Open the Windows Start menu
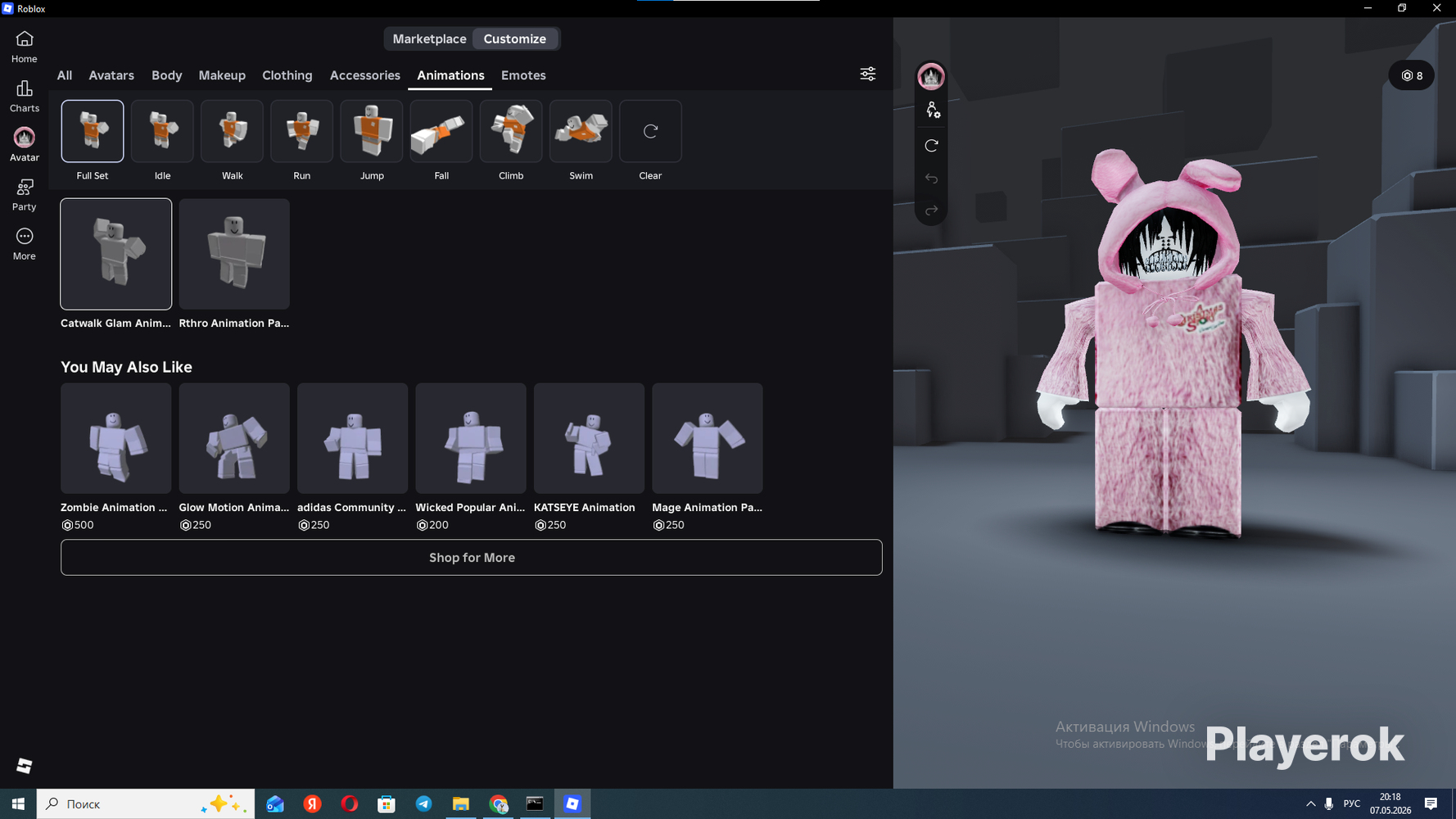1456x819 pixels. coord(18,803)
